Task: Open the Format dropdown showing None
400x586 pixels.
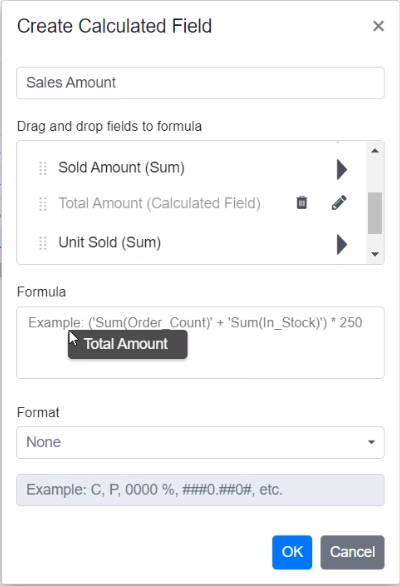Action: coord(200,442)
